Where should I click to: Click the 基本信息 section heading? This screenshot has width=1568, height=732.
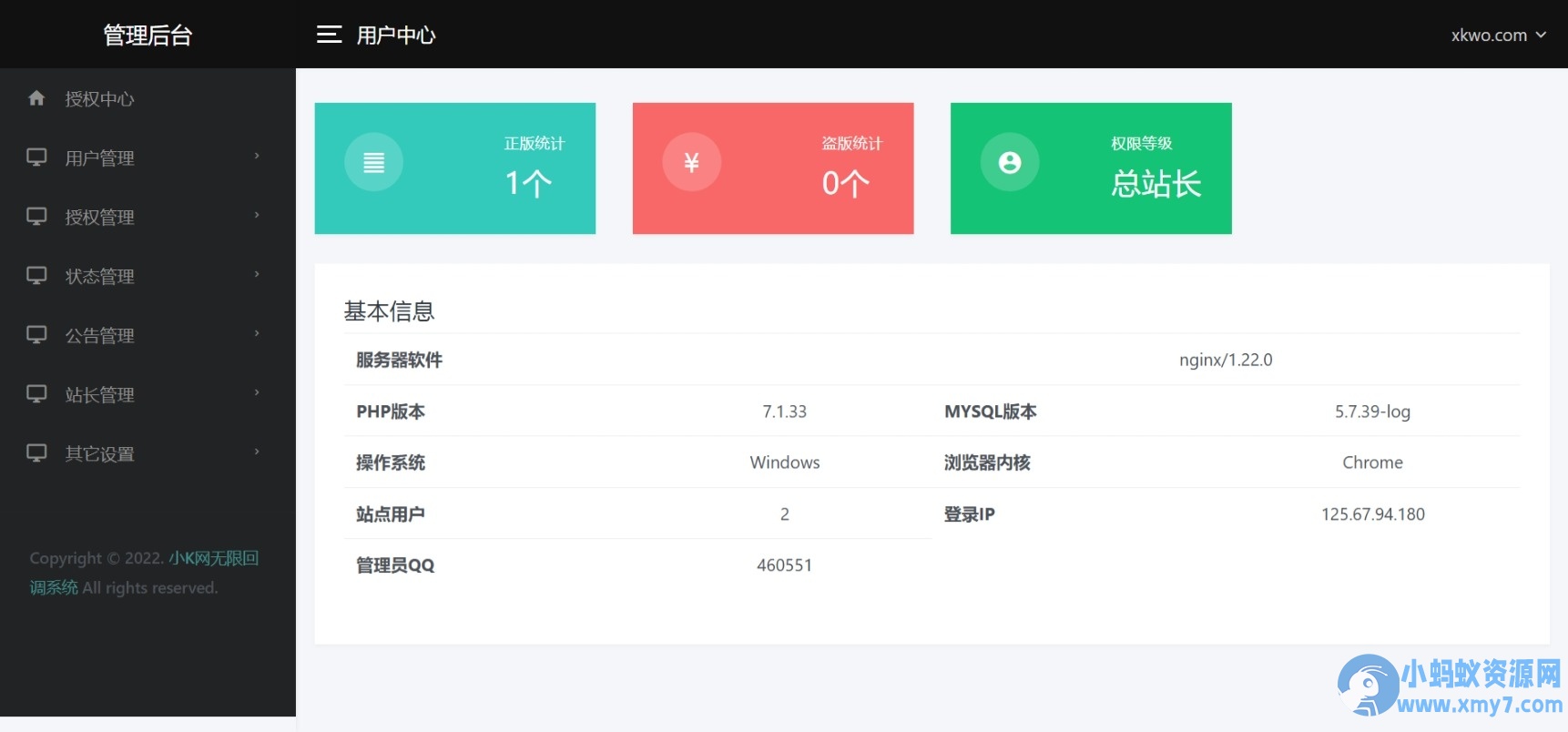pos(389,311)
